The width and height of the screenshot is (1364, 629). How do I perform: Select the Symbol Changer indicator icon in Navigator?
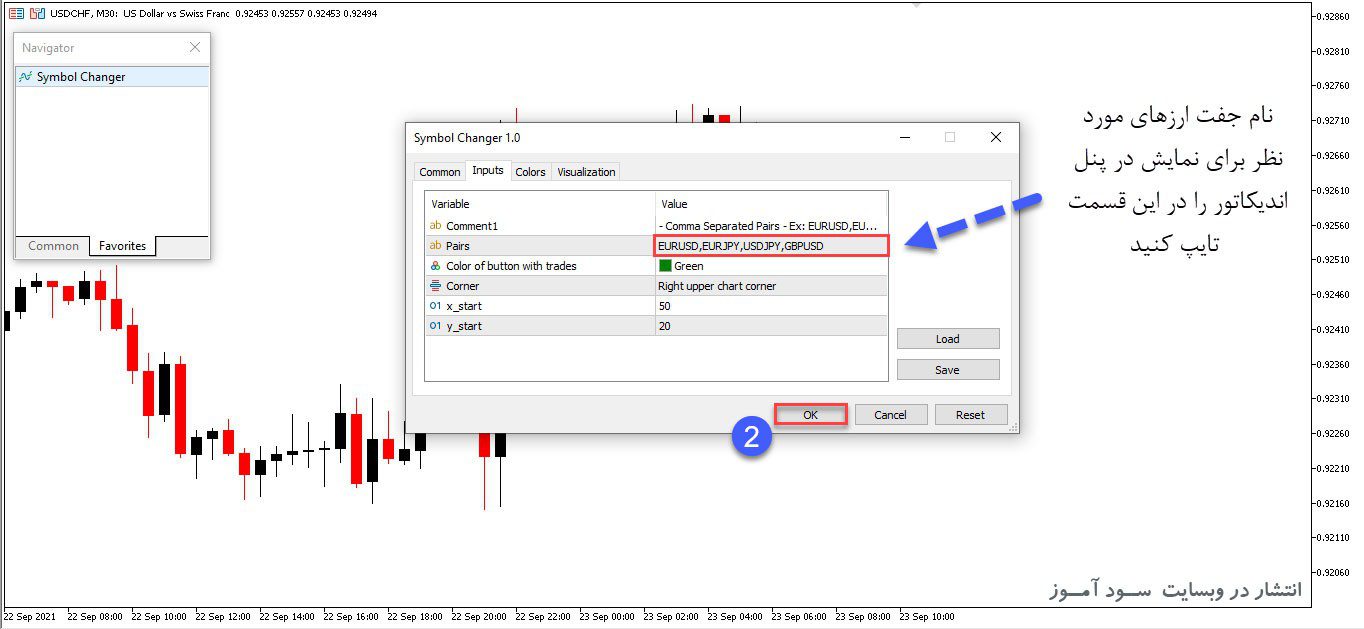[26, 77]
